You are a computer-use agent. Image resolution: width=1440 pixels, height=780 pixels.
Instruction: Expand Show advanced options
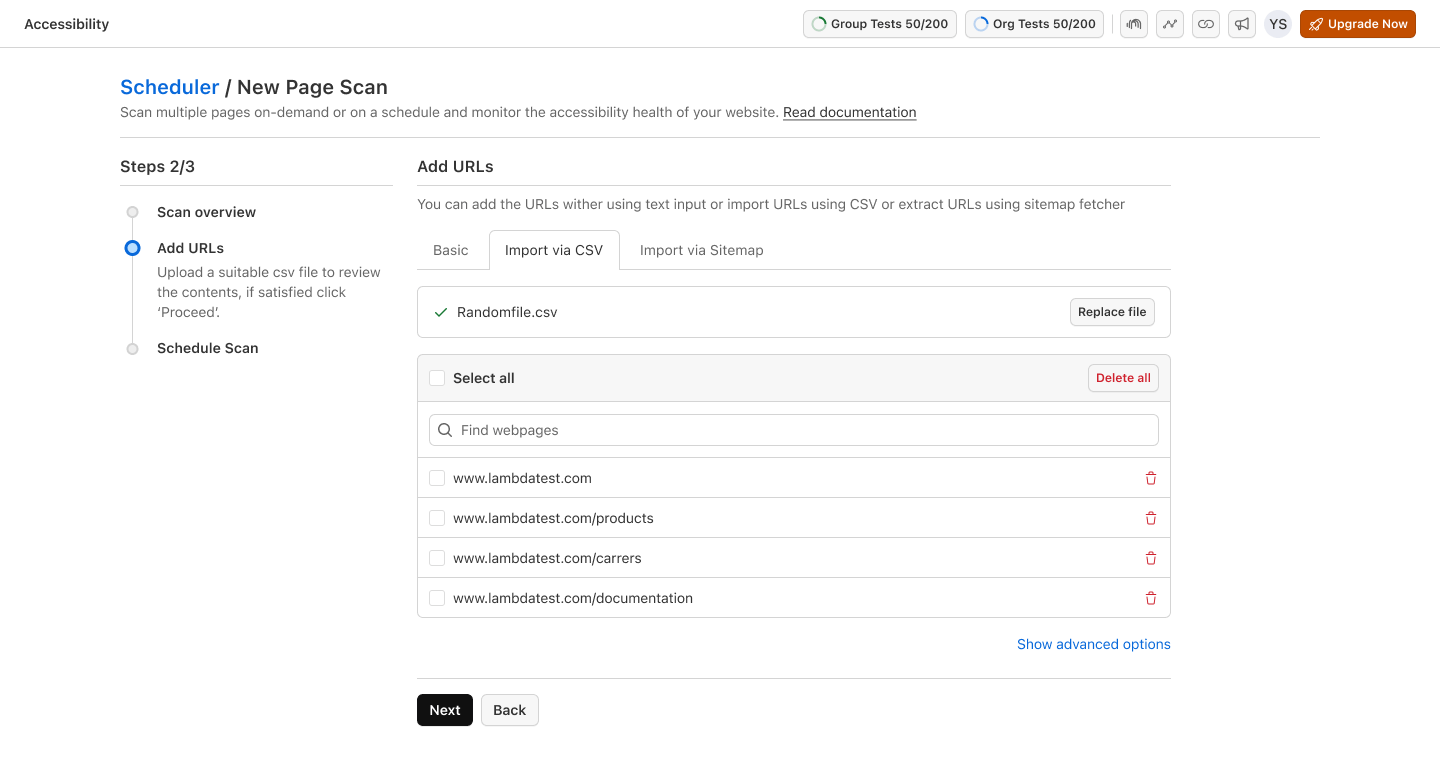pyautogui.click(x=1093, y=644)
